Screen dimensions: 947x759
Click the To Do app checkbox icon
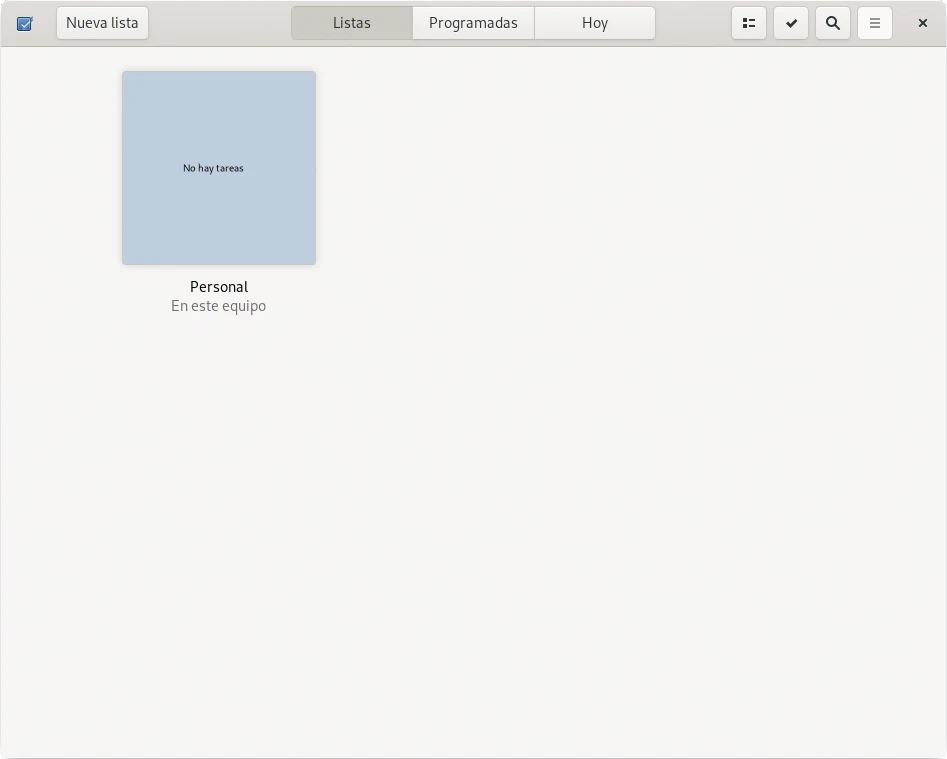click(x=25, y=23)
